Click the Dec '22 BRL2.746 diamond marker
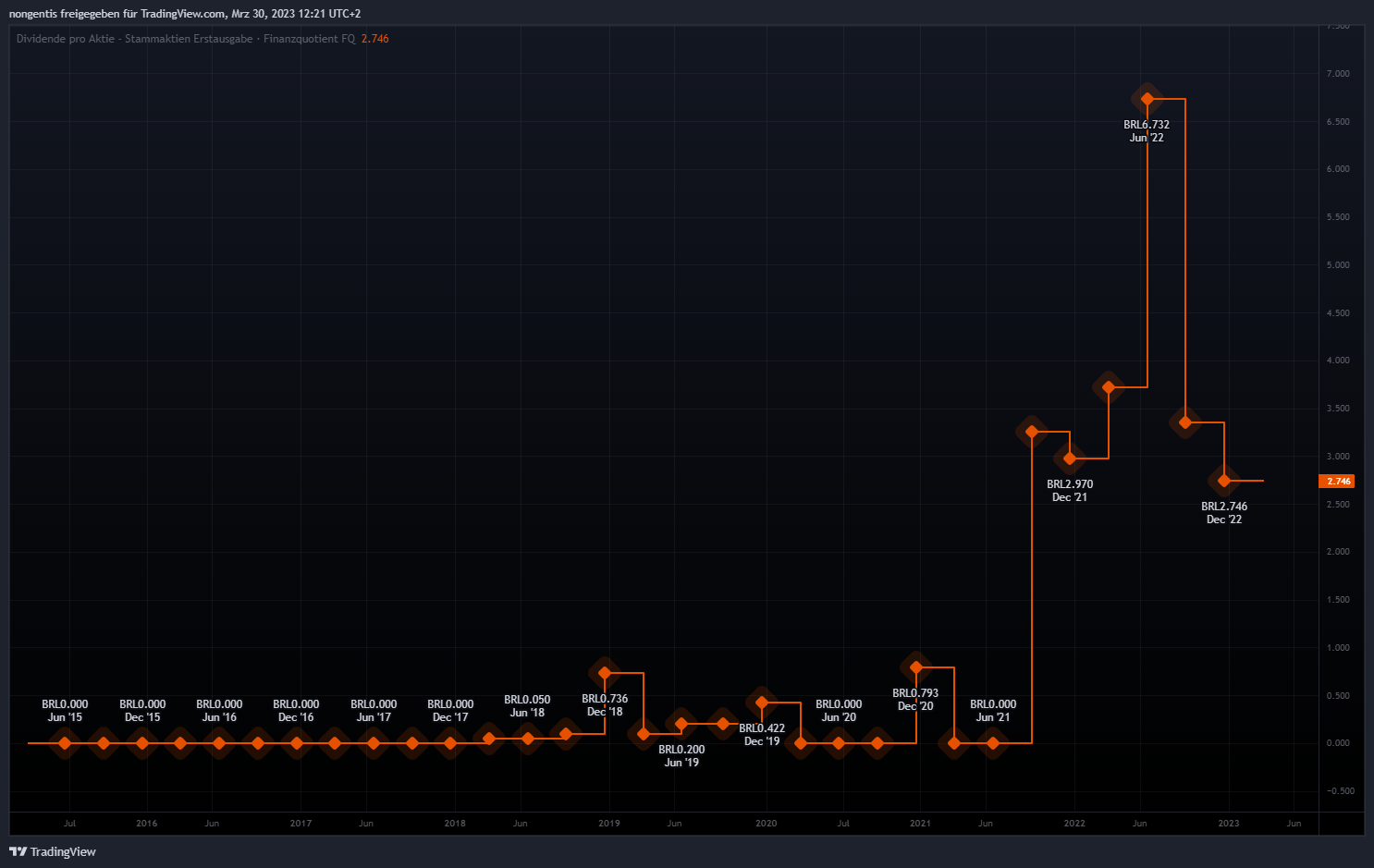This screenshot has height=868, width=1374. coord(1224,481)
